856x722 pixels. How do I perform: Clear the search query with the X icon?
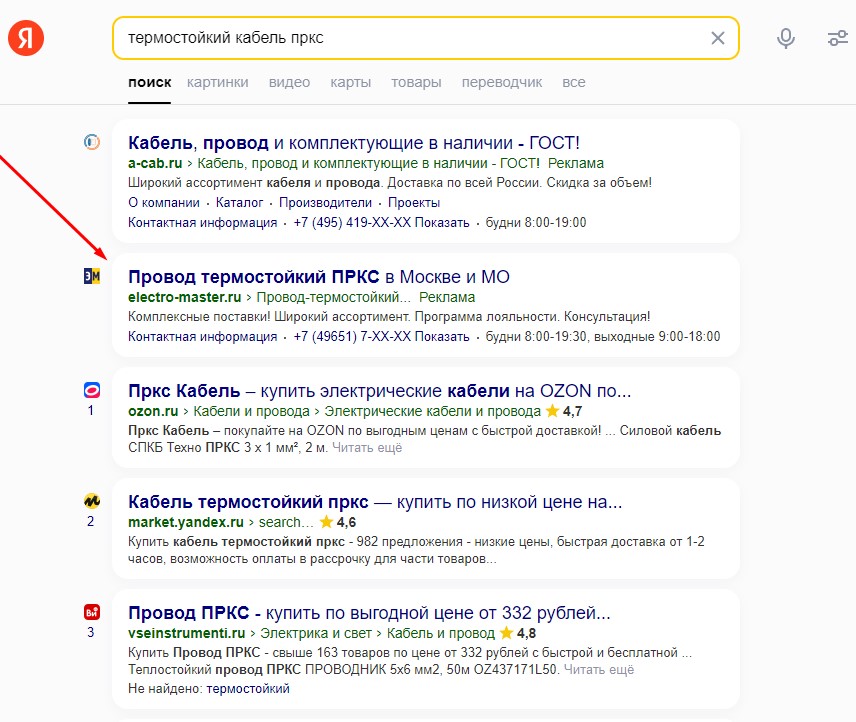(717, 38)
